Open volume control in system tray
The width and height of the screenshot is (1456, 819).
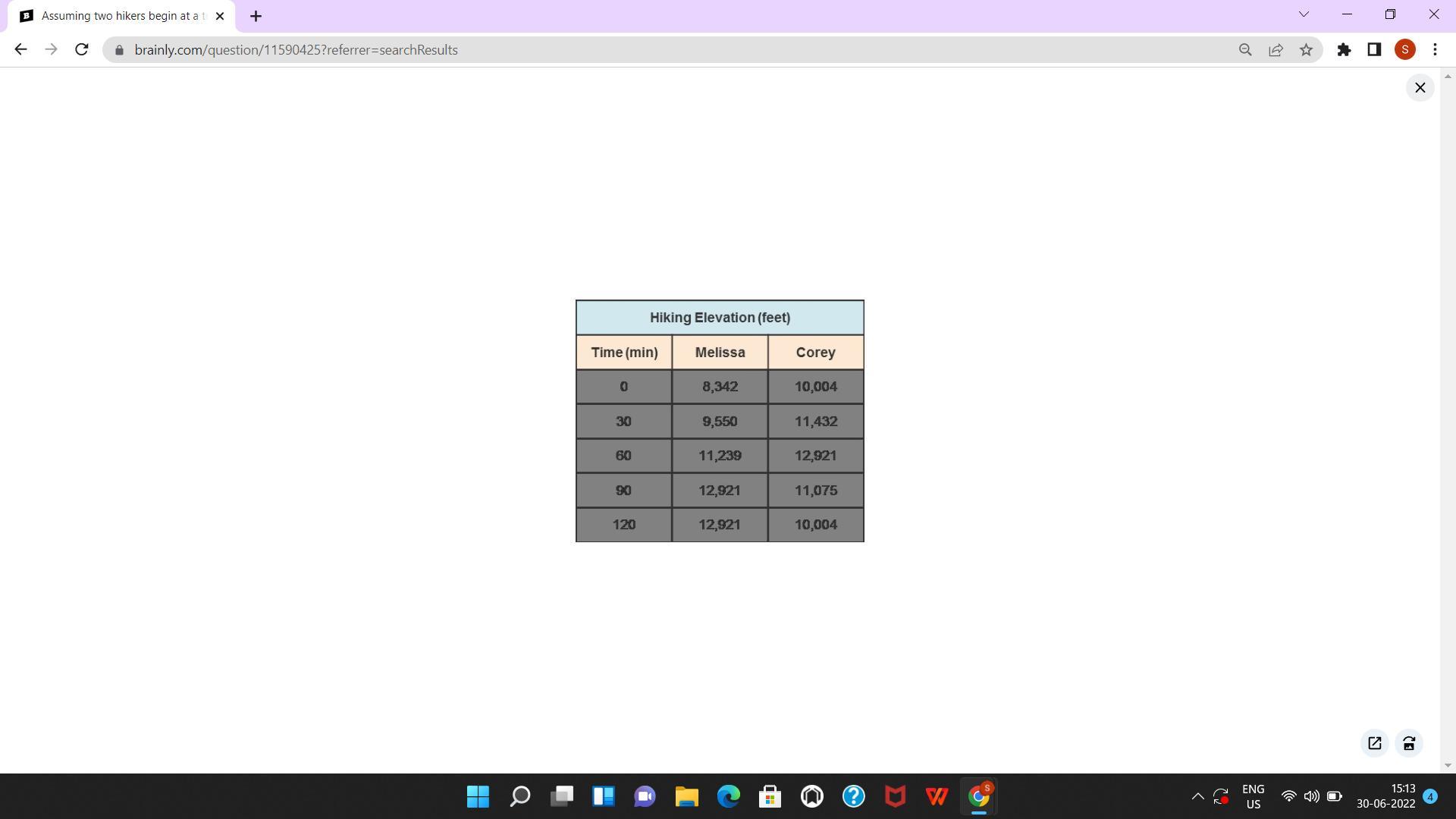(x=1311, y=796)
